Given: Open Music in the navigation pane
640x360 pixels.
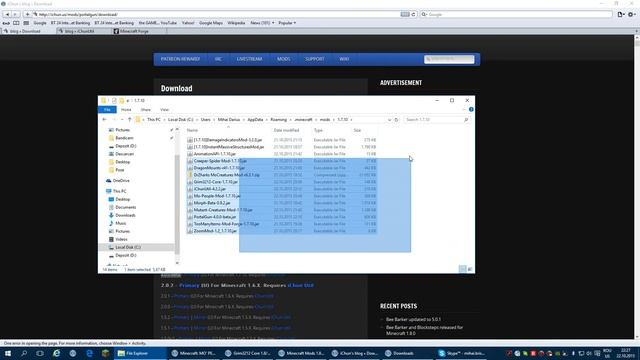Looking at the screenshot, I should [x=120, y=223].
